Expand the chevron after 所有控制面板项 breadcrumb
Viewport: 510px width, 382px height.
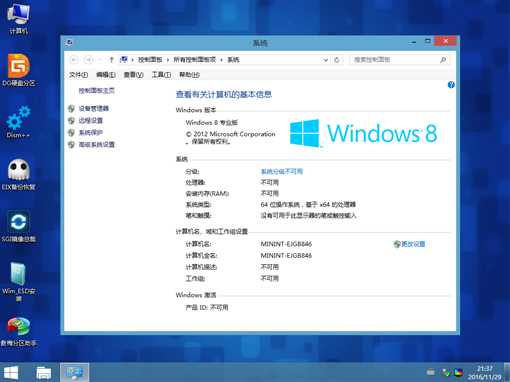(221, 60)
